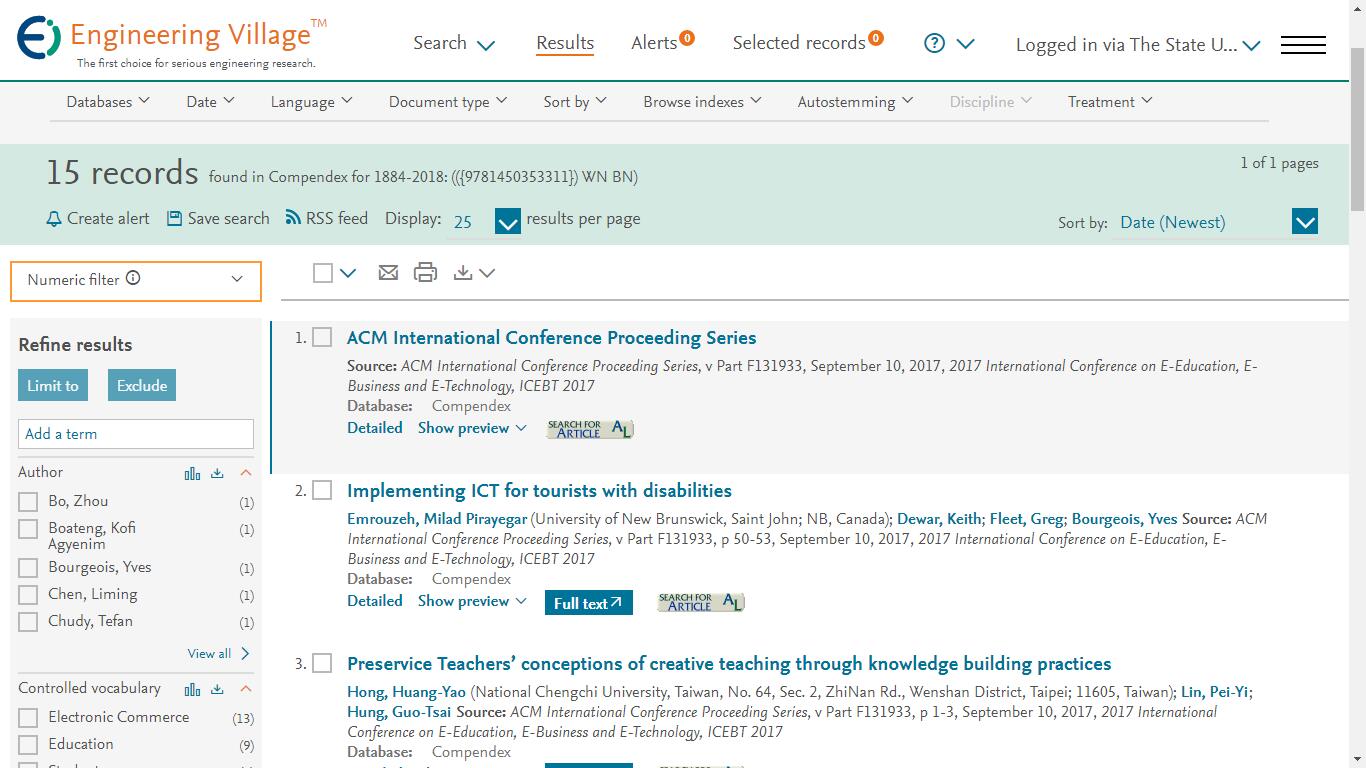Download Controlled vocabulary data icon
This screenshot has height=768, width=1366.
tap(217, 689)
